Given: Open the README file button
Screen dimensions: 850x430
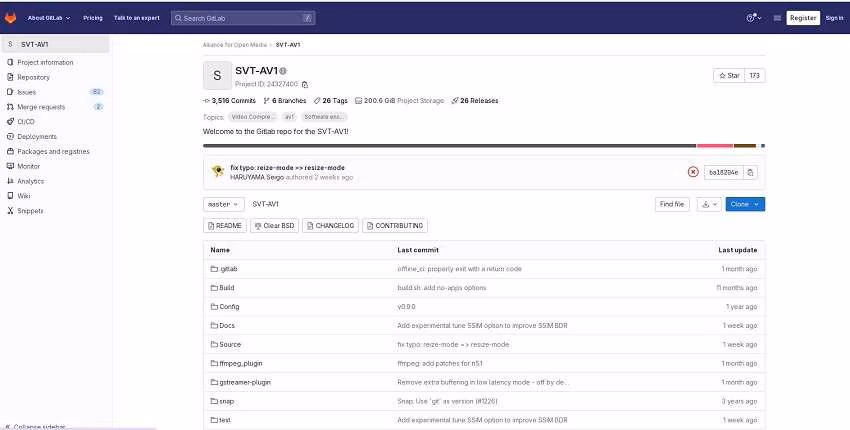Looking at the screenshot, I should click(x=225, y=226).
